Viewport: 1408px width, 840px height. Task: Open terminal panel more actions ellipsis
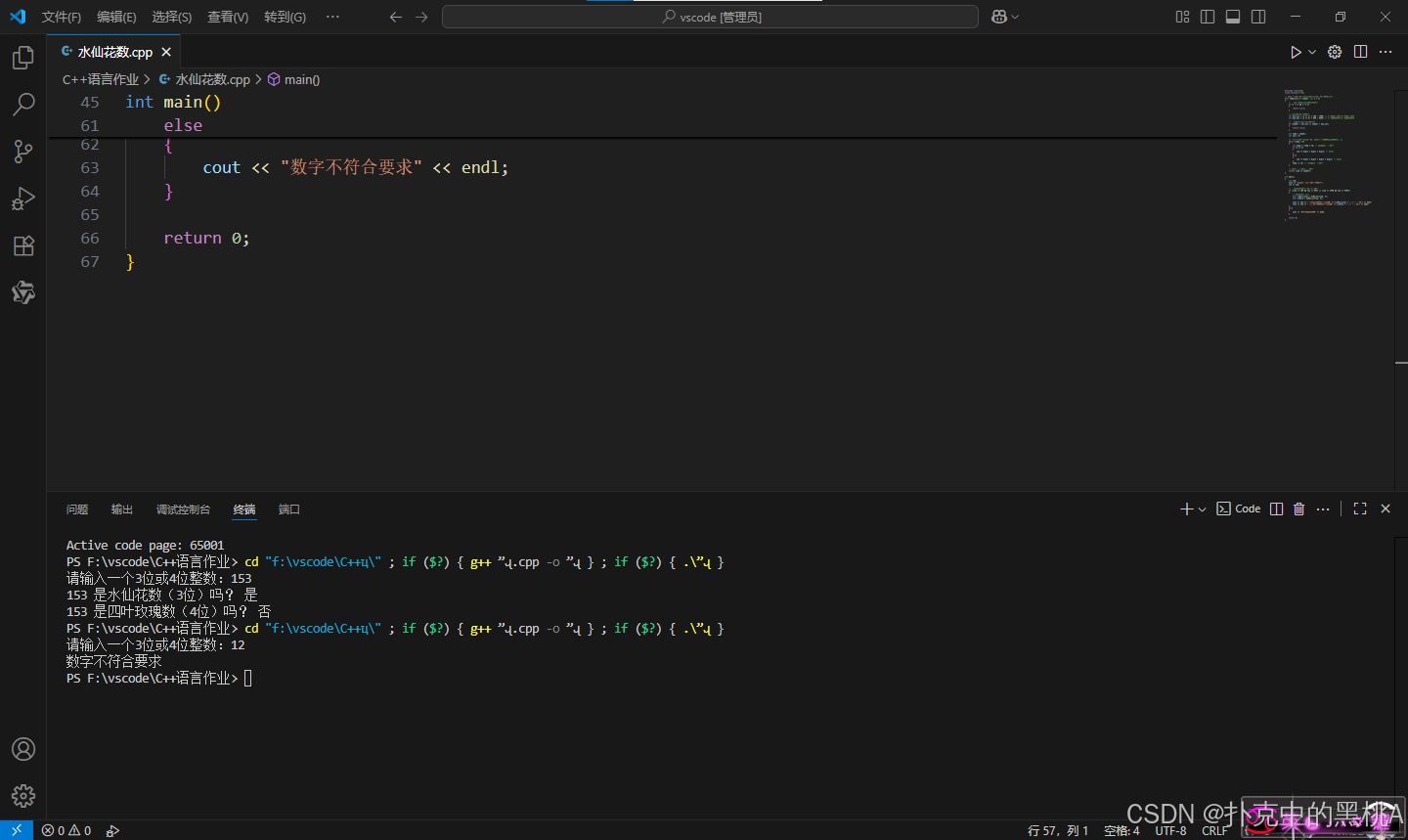click(x=1323, y=508)
